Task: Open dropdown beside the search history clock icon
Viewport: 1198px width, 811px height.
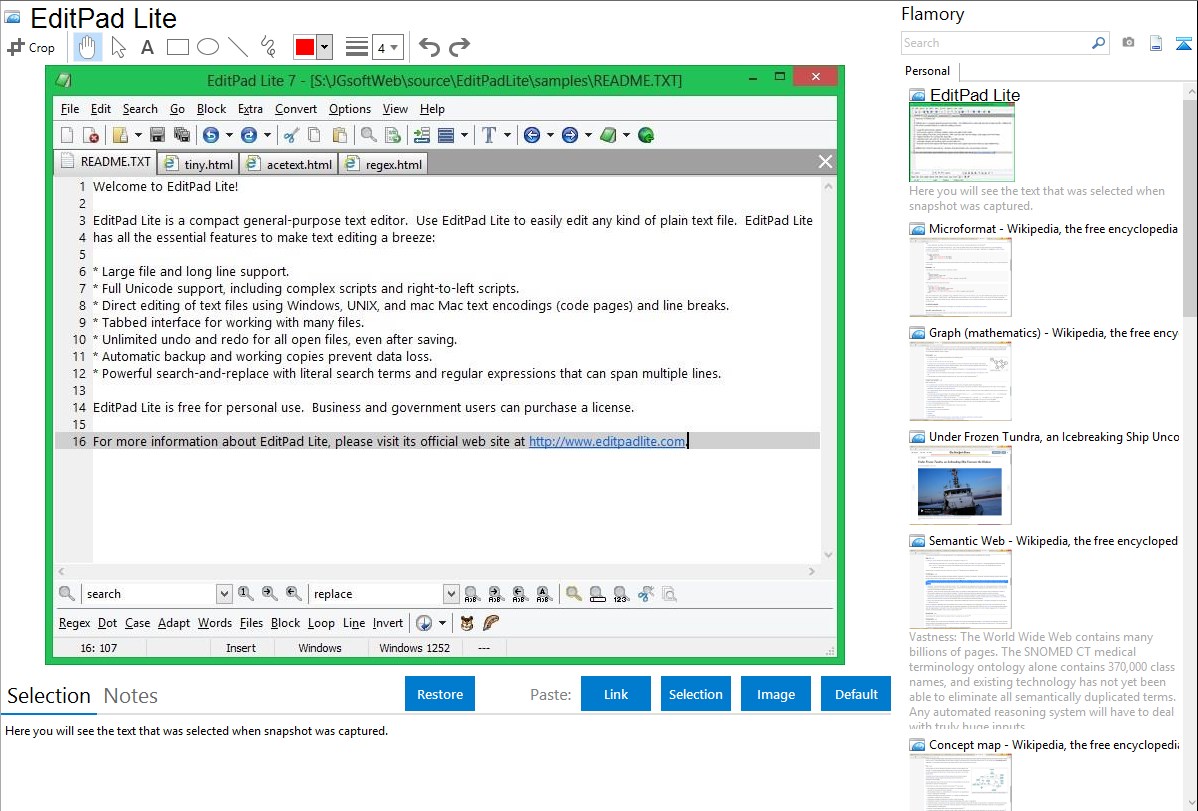Action: pos(442,623)
